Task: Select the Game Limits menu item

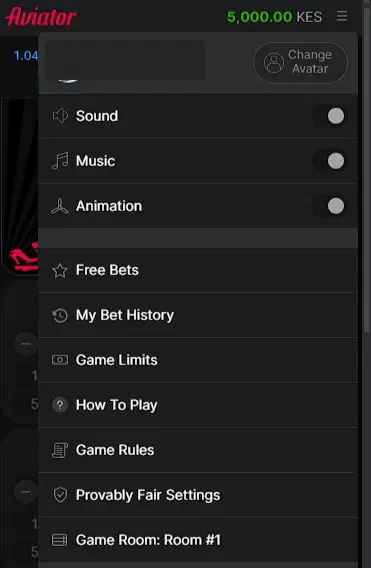Action: (x=198, y=360)
